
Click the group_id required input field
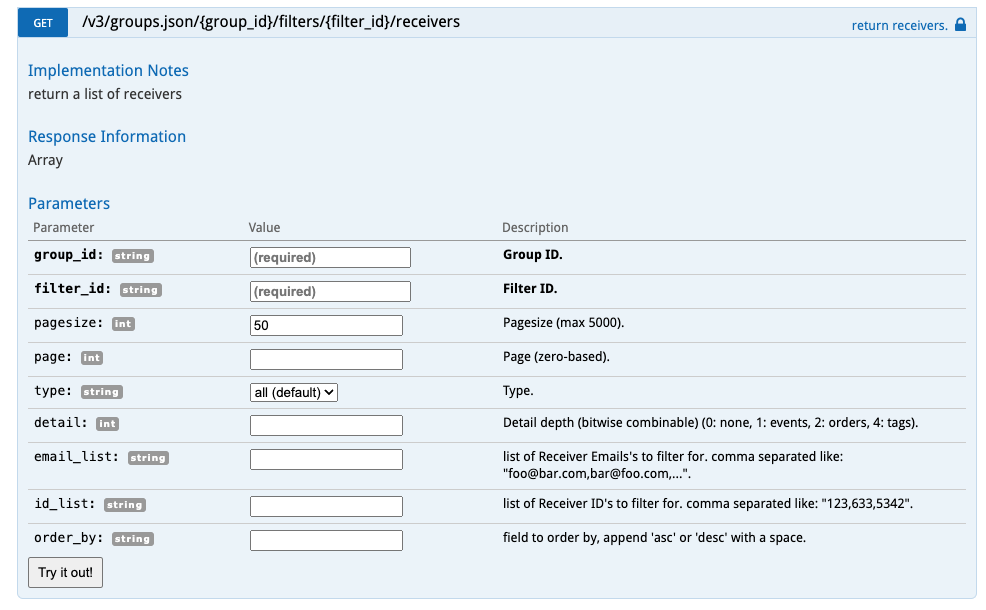330,257
